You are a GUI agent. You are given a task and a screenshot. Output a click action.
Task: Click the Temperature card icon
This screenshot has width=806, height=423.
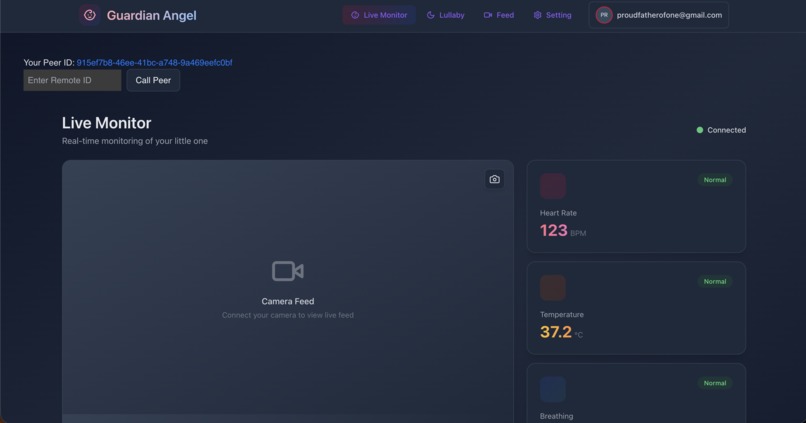coord(553,287)
